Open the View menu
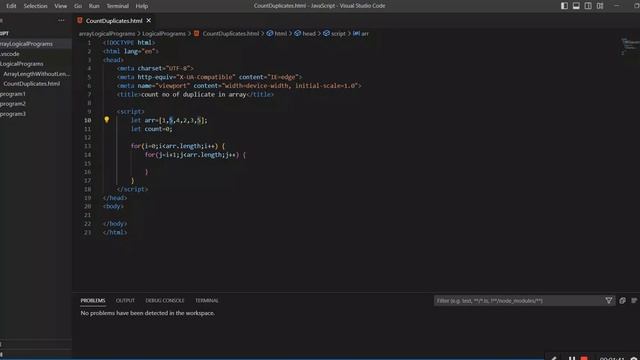The image size is (640, 360). pyautogui.click(x=60, y=6)
